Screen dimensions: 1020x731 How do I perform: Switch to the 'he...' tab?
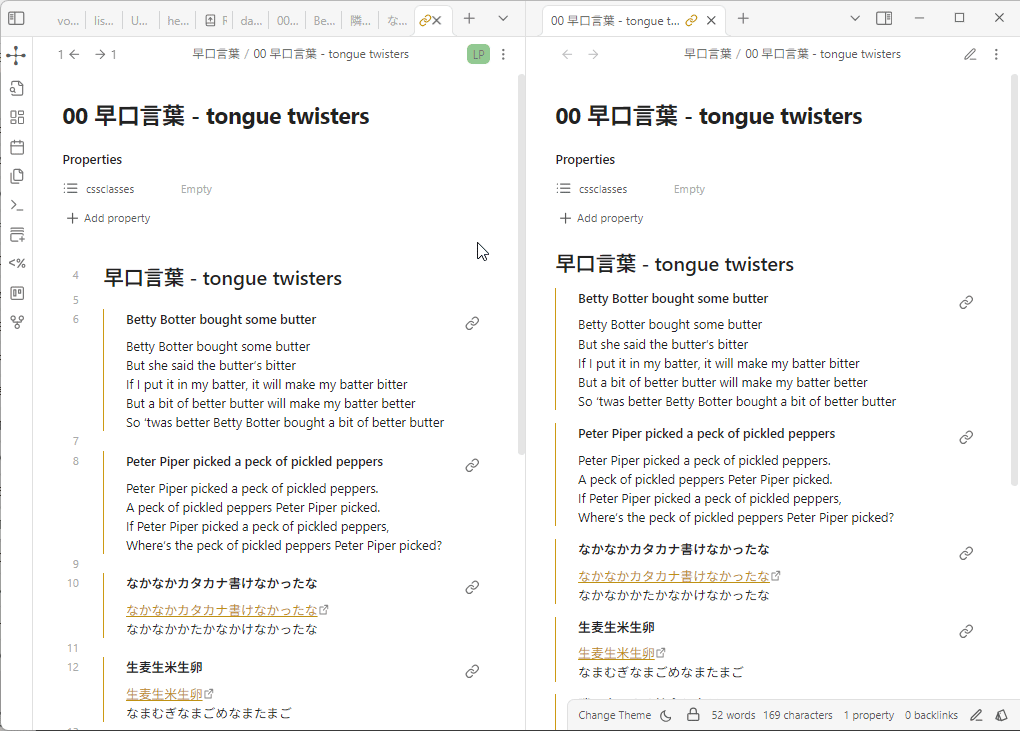178,20
